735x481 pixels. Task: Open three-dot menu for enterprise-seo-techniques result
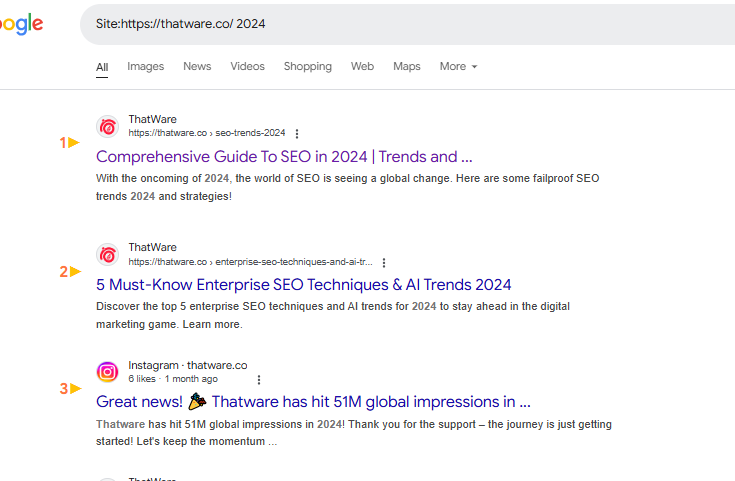pyautogui.click(x=384, y=263)
